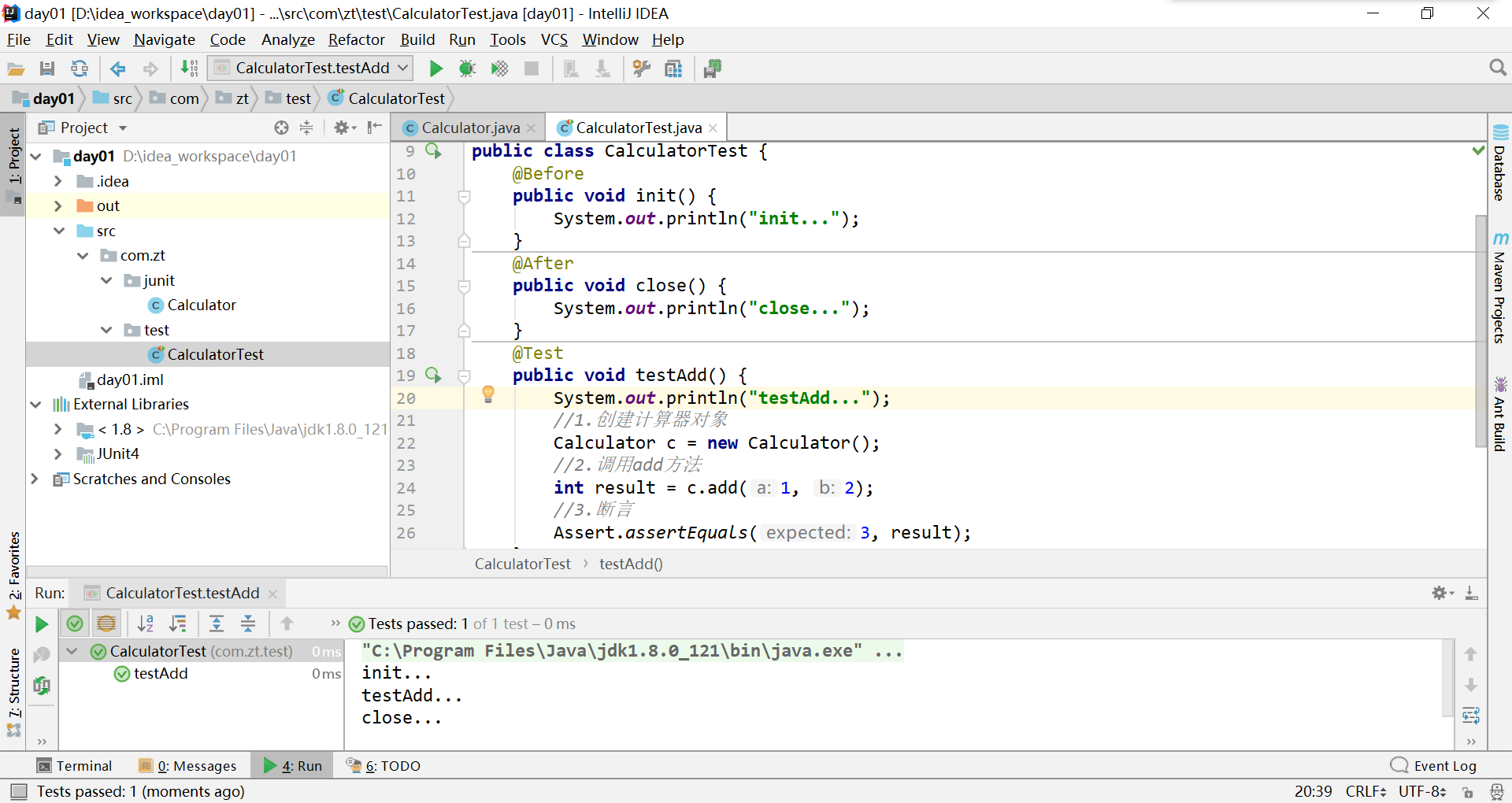Open Messages tool window
The image size is (1512, 803).
187,766
